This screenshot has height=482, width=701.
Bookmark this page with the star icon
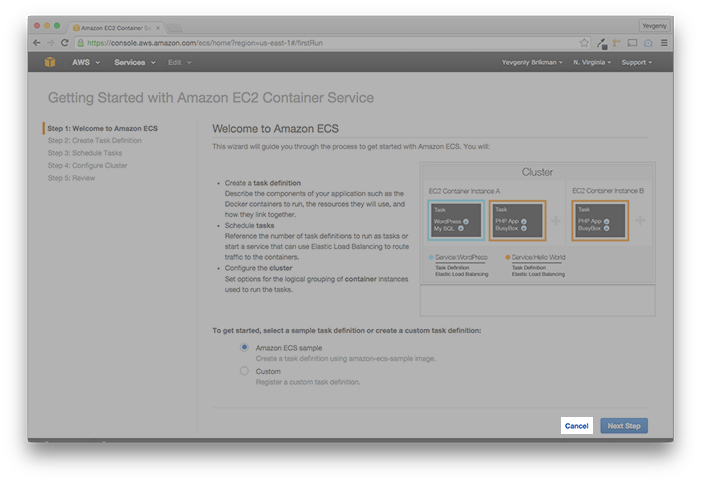(584, 43)
